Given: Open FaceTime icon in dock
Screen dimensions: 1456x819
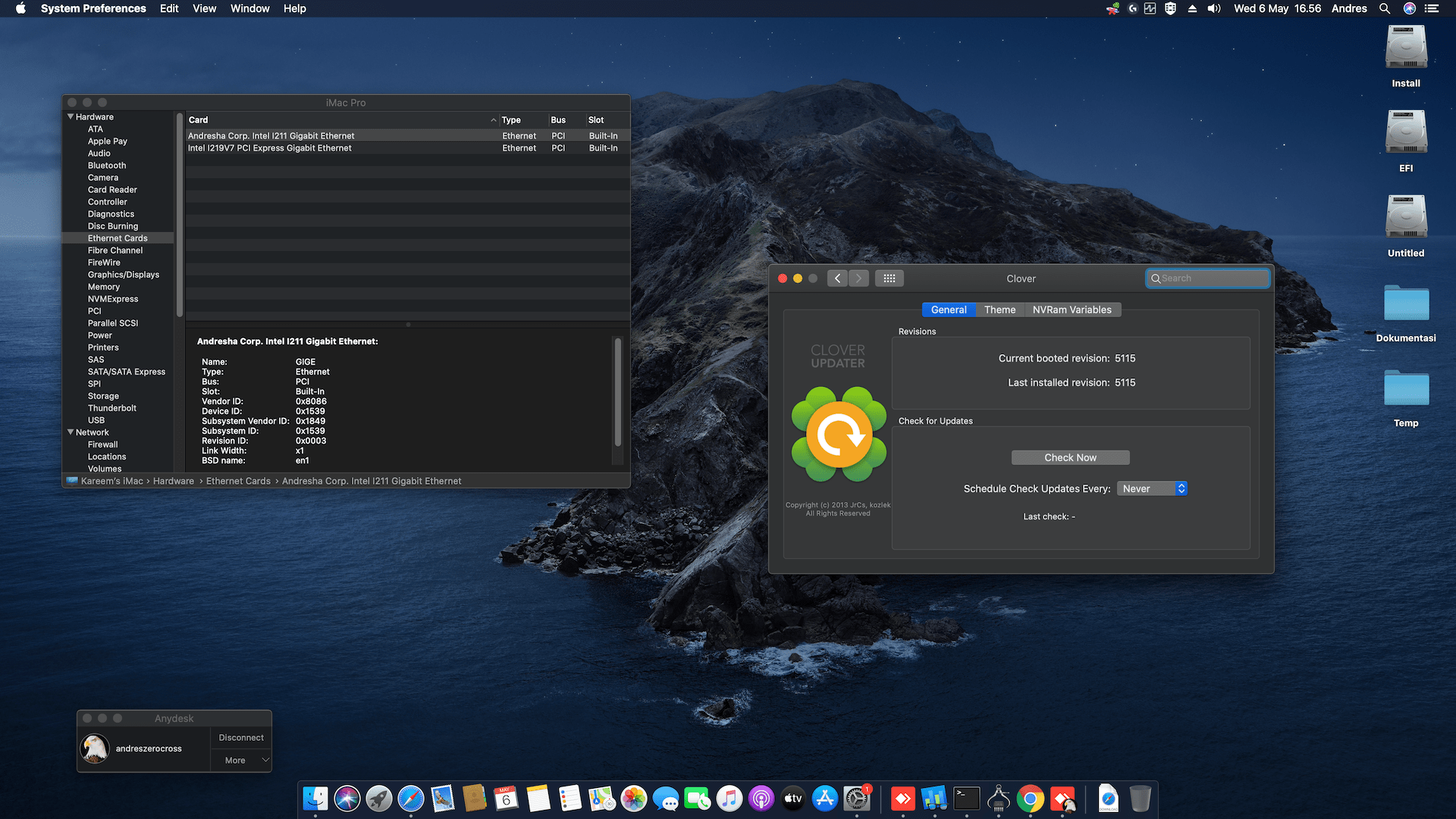Looking at the screenshot, I should [x=698, y=799].
